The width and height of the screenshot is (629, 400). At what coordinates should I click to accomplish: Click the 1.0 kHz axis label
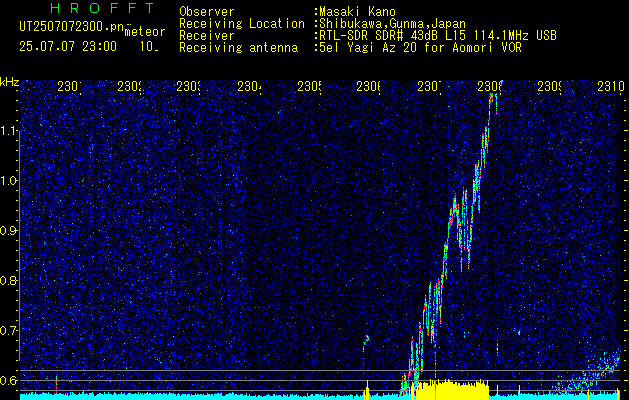9,181
